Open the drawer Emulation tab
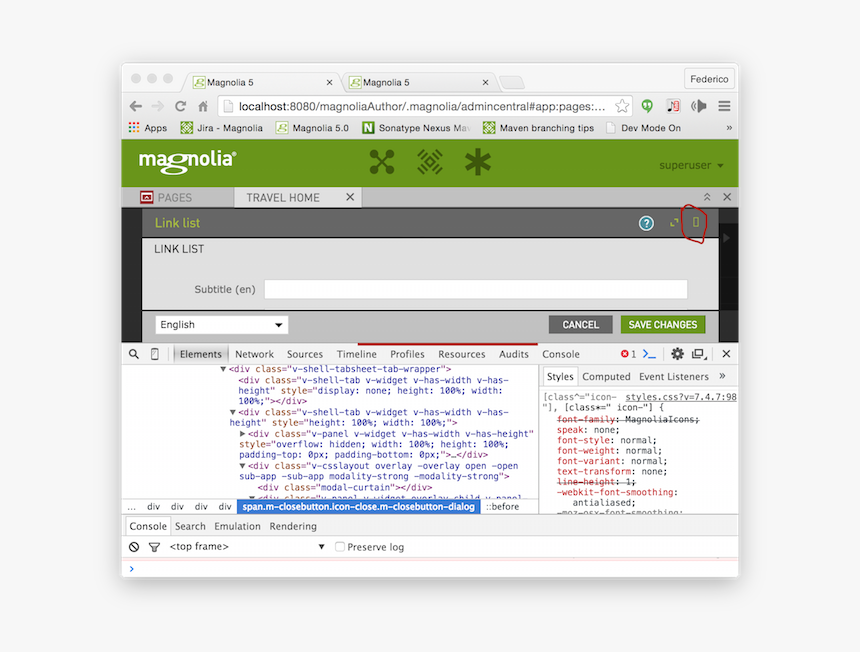 click(237, 526)
